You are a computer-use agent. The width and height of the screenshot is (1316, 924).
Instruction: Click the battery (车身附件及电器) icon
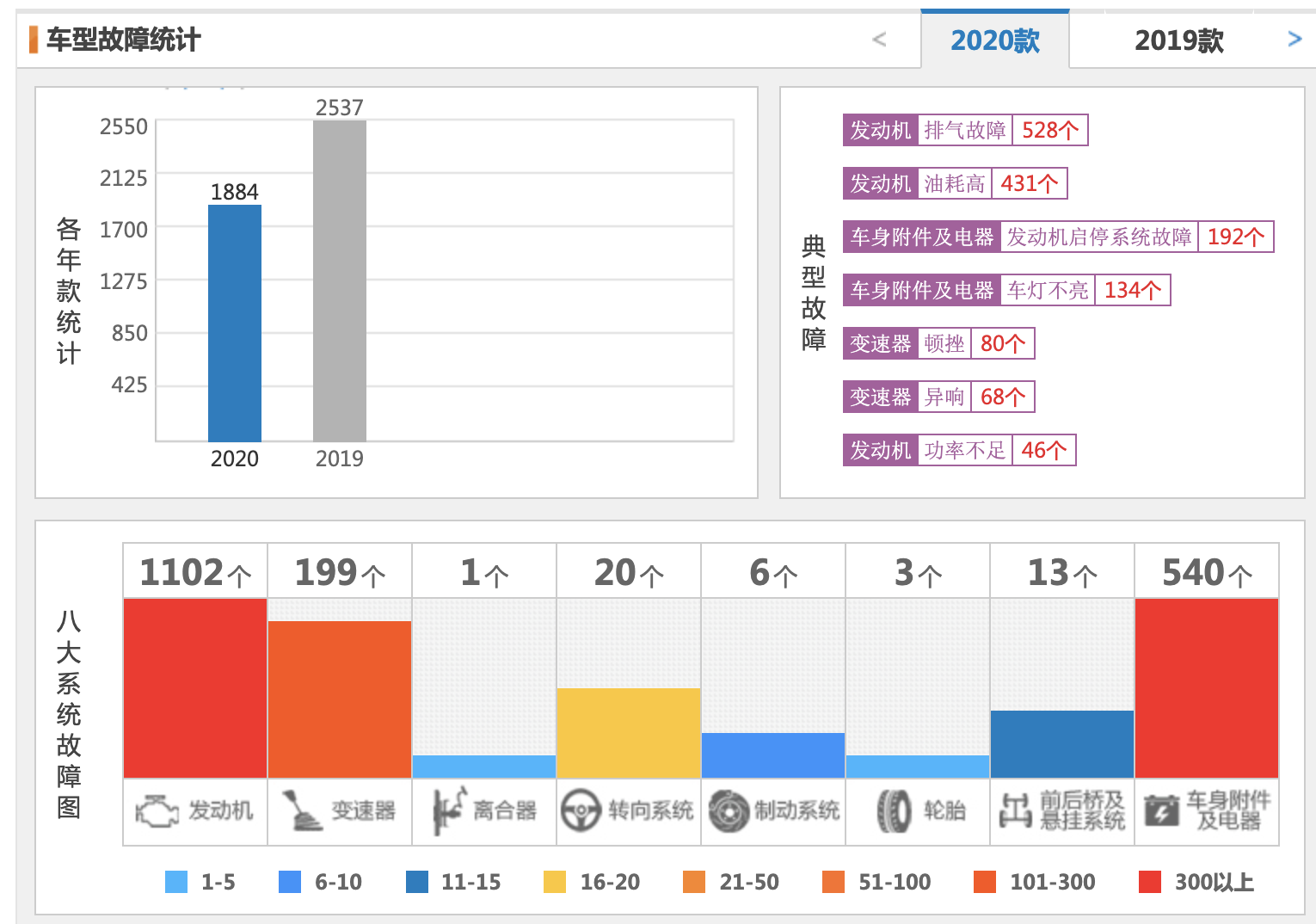tap(1162, 810)
